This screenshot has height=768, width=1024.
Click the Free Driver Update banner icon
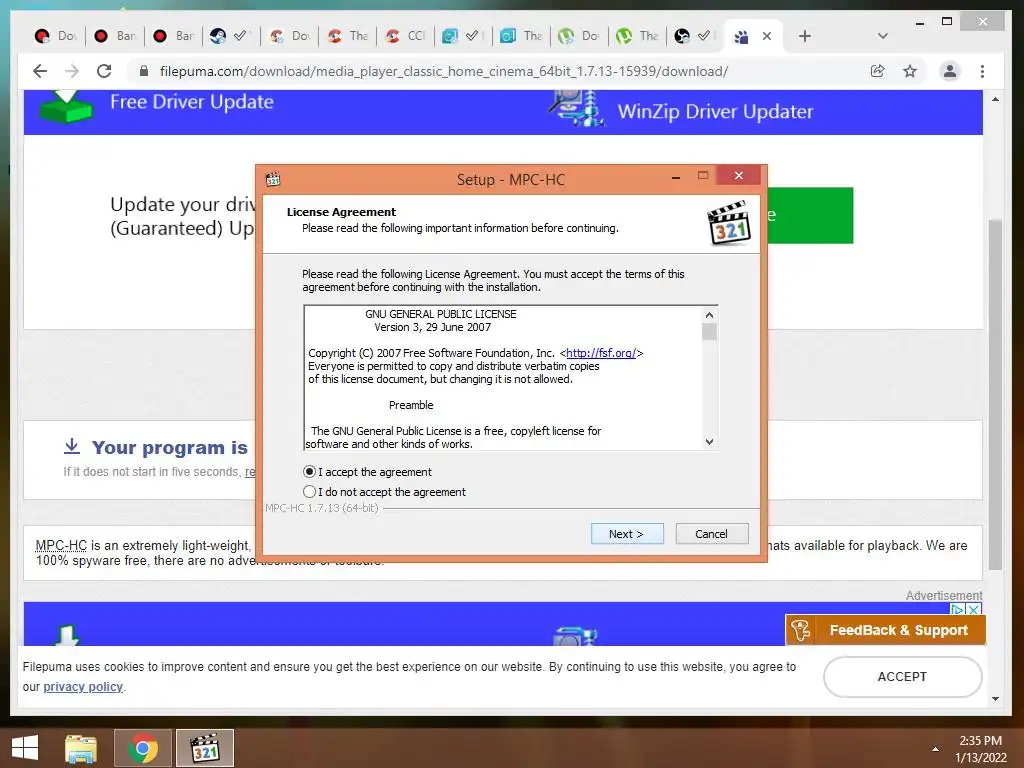coord(66,106)
